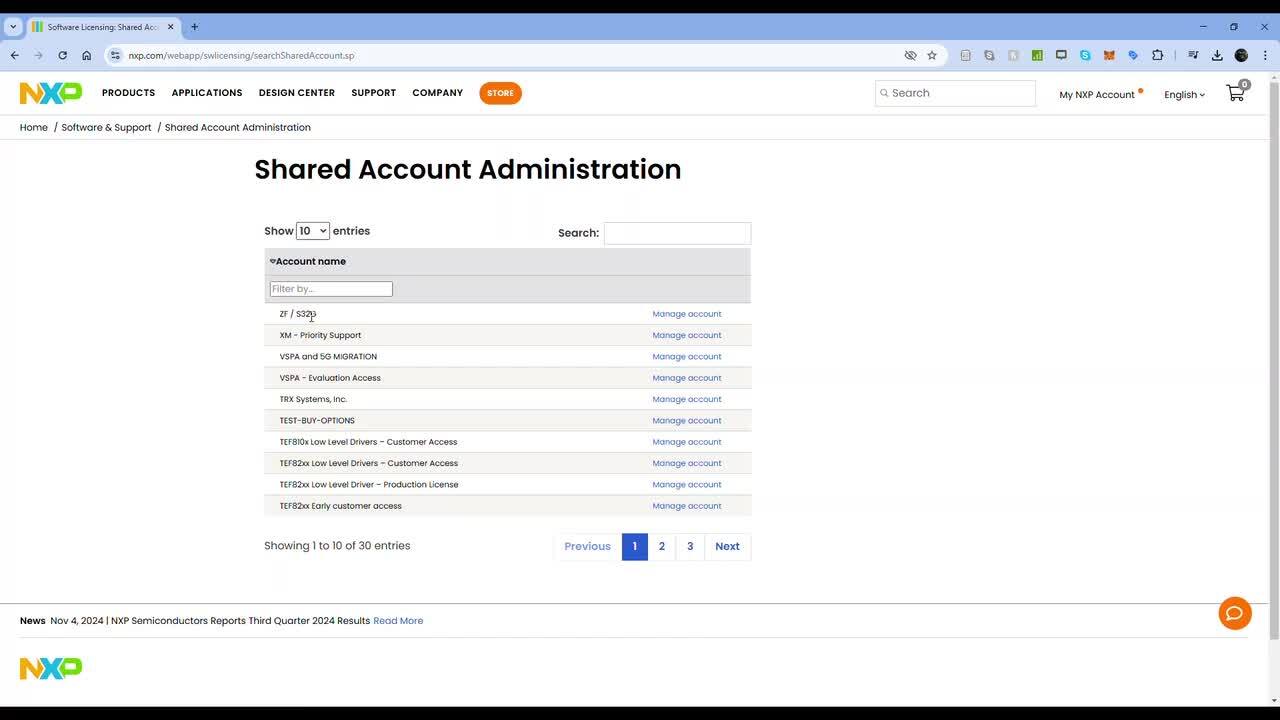Screen dimensions: 1280x720
Task: Expand the Show entries count dropdown
Action: tap(313, 231)
